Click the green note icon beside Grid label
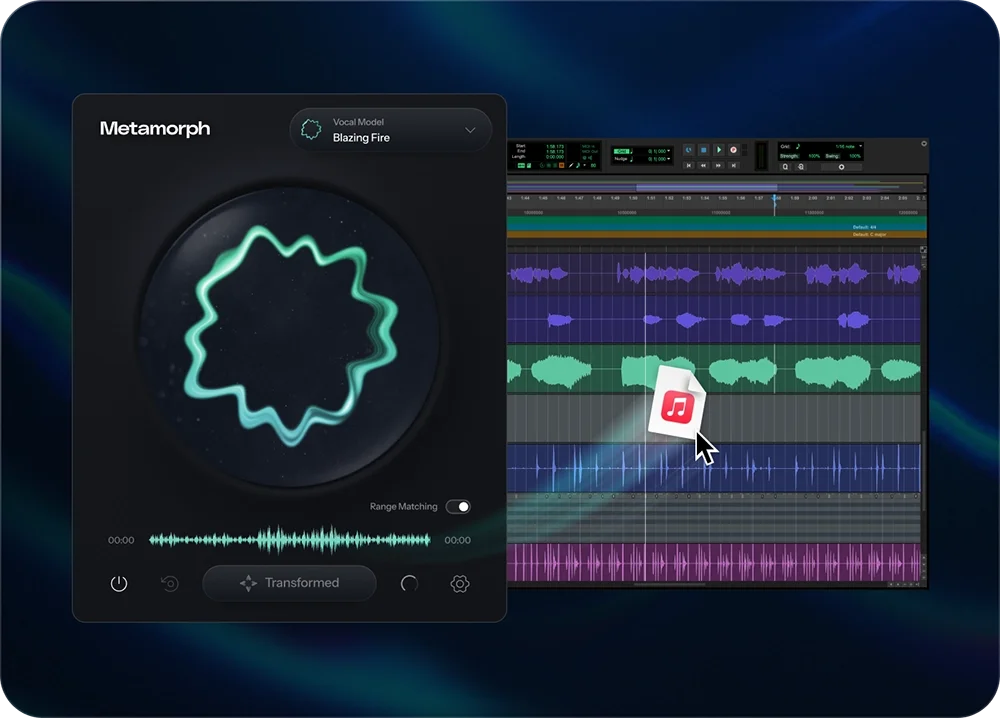1000x718 pixels. 798,147
